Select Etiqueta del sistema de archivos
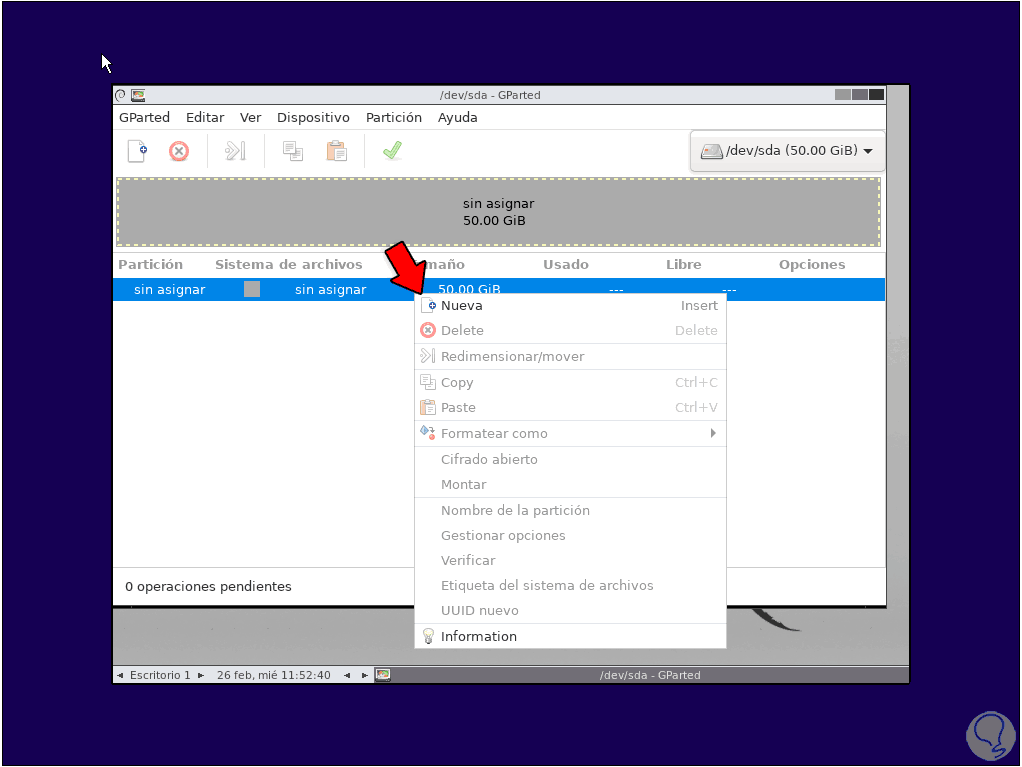Viewport: 1022px width, 767px height. click(x=570, y=585)
